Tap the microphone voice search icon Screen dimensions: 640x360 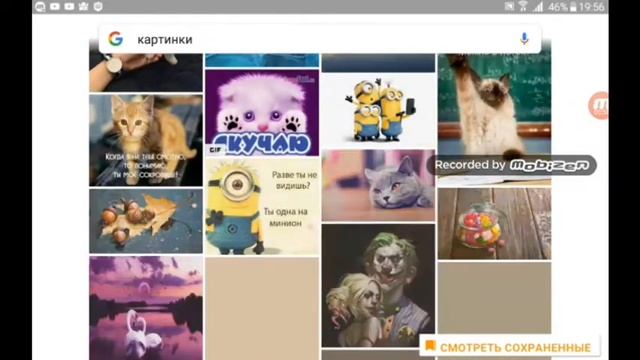(524, 39)
